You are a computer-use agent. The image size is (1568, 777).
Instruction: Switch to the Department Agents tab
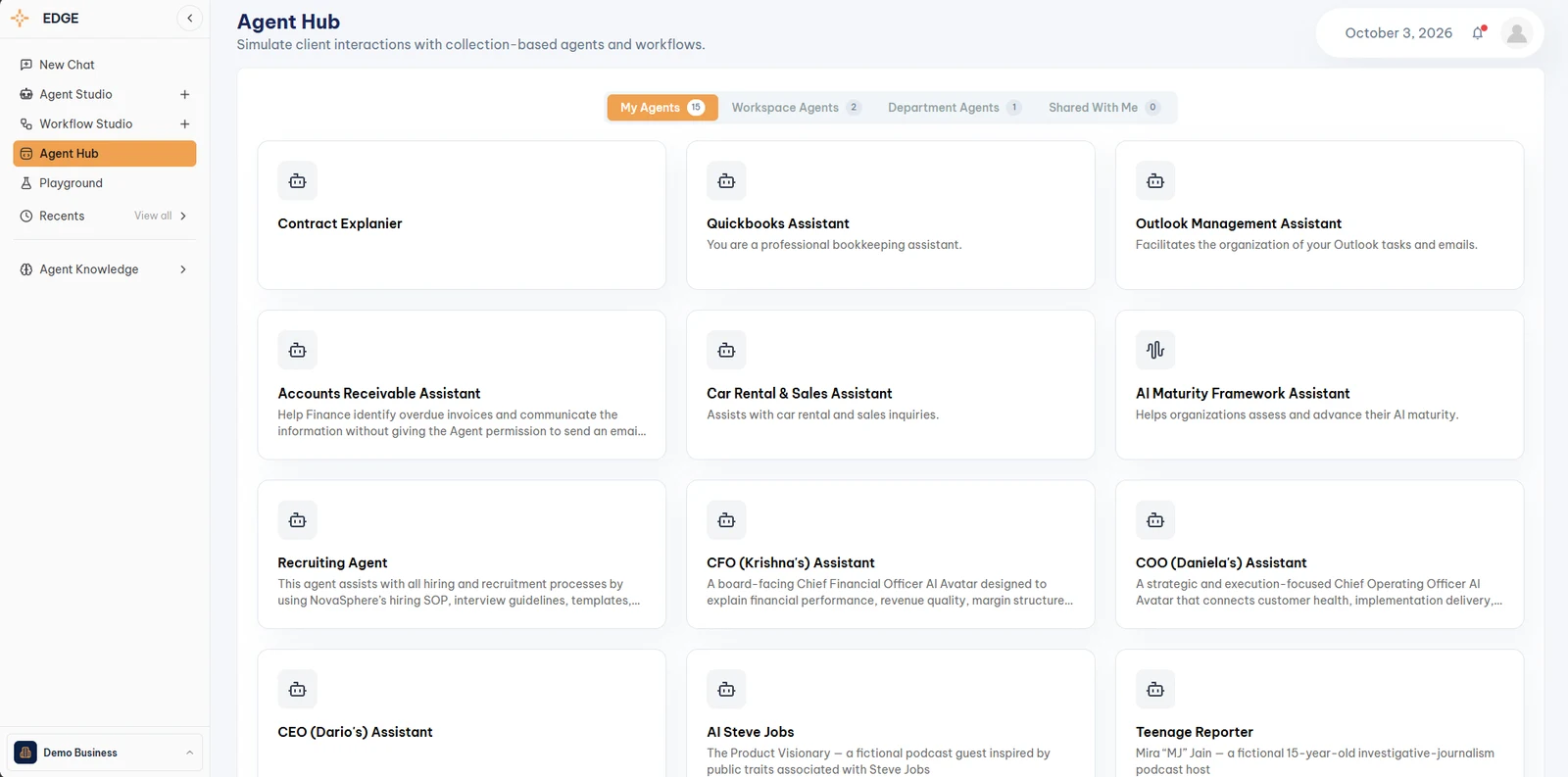[955, 108]
